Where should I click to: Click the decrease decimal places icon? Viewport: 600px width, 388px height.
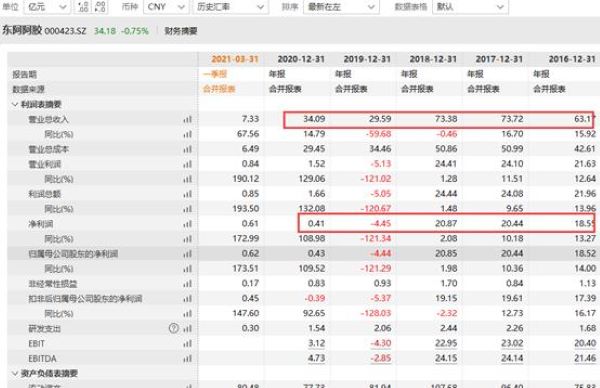(100, 7)
